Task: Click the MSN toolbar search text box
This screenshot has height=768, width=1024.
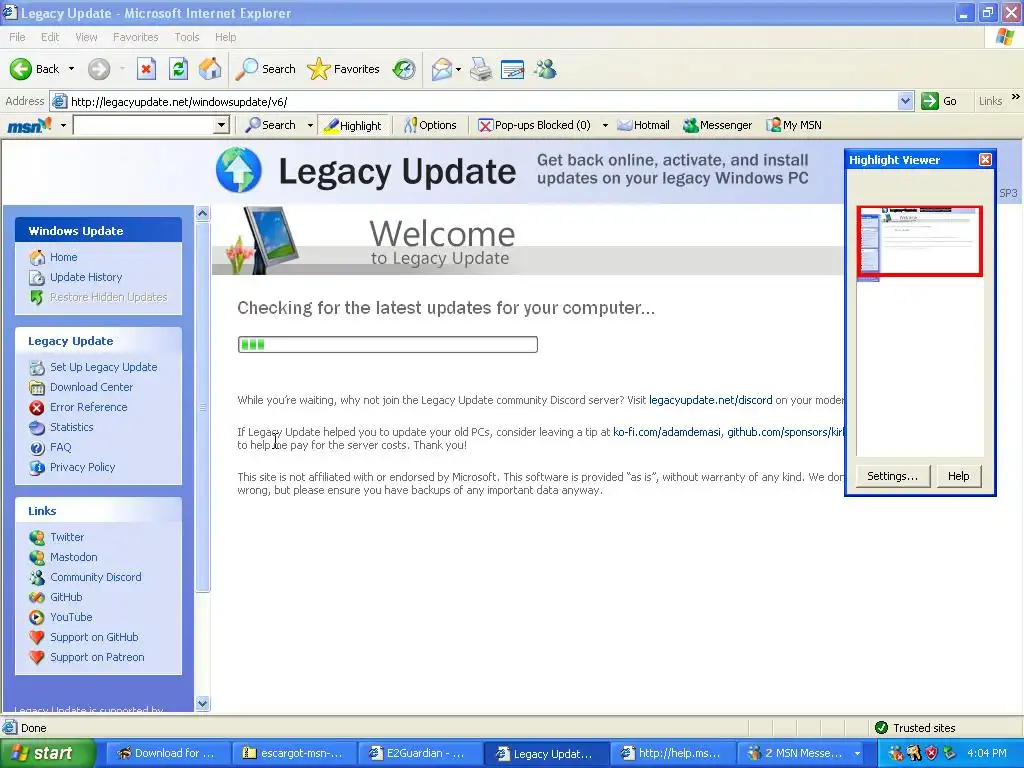Action: point(144,125)
